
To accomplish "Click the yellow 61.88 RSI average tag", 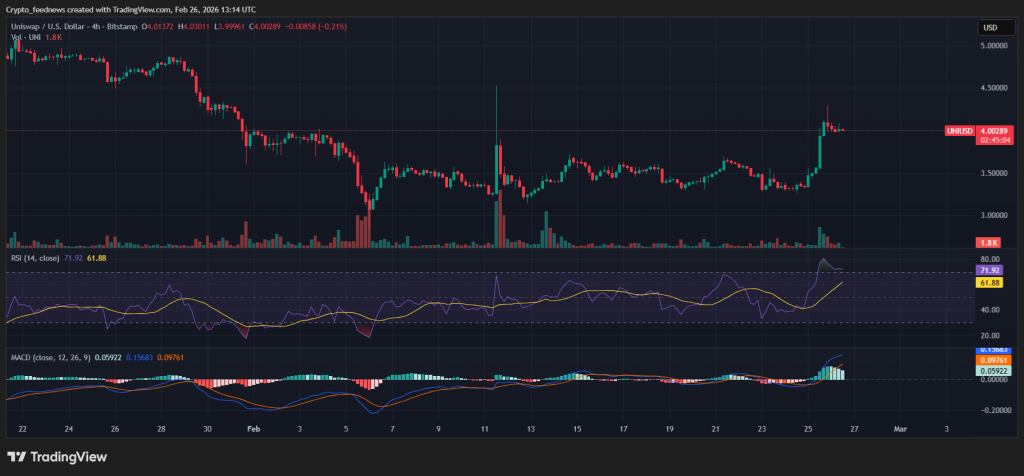I will 990,283.
